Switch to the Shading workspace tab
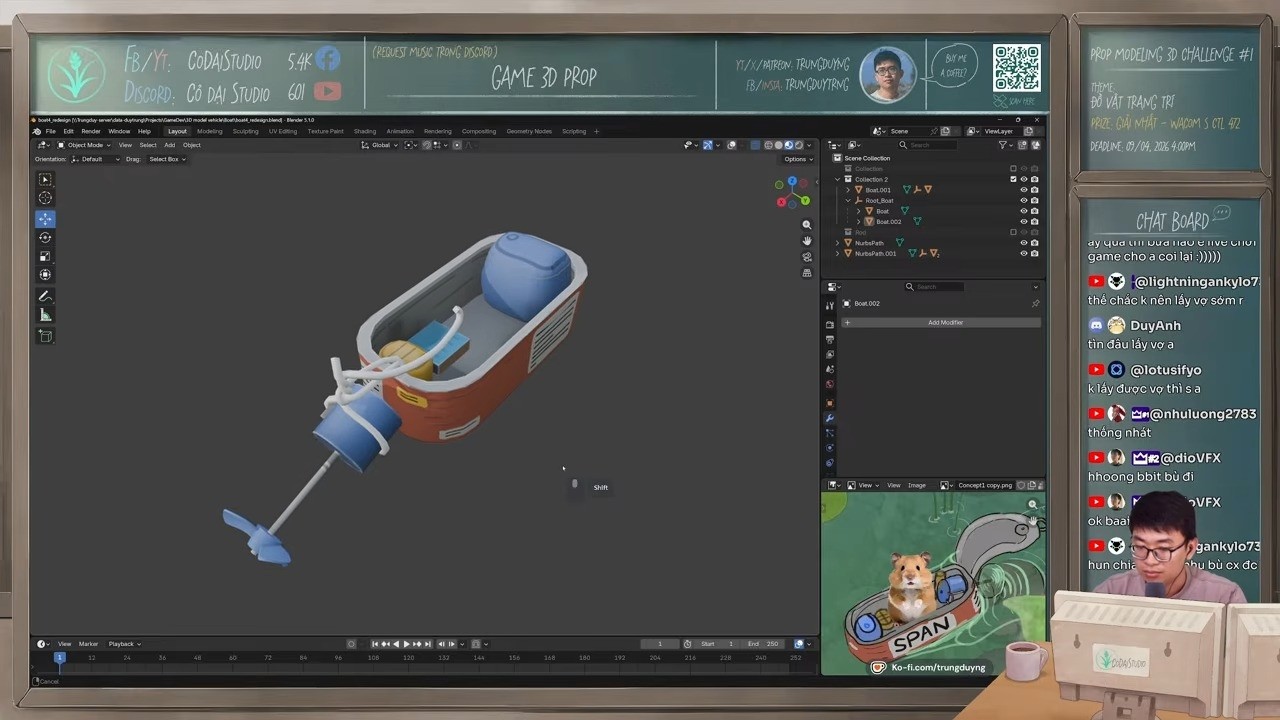The height and width of the screenshot is (720, 1280). coord(365,131)
